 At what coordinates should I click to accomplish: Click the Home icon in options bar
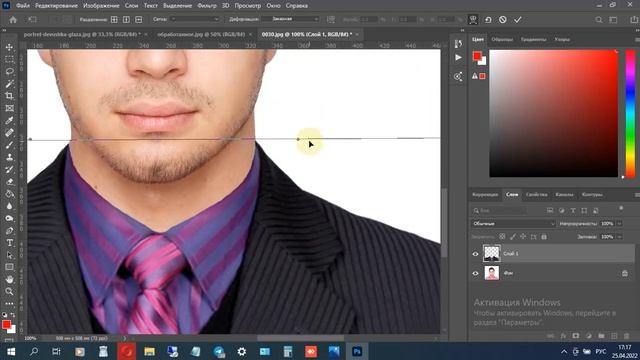(13, 20)
